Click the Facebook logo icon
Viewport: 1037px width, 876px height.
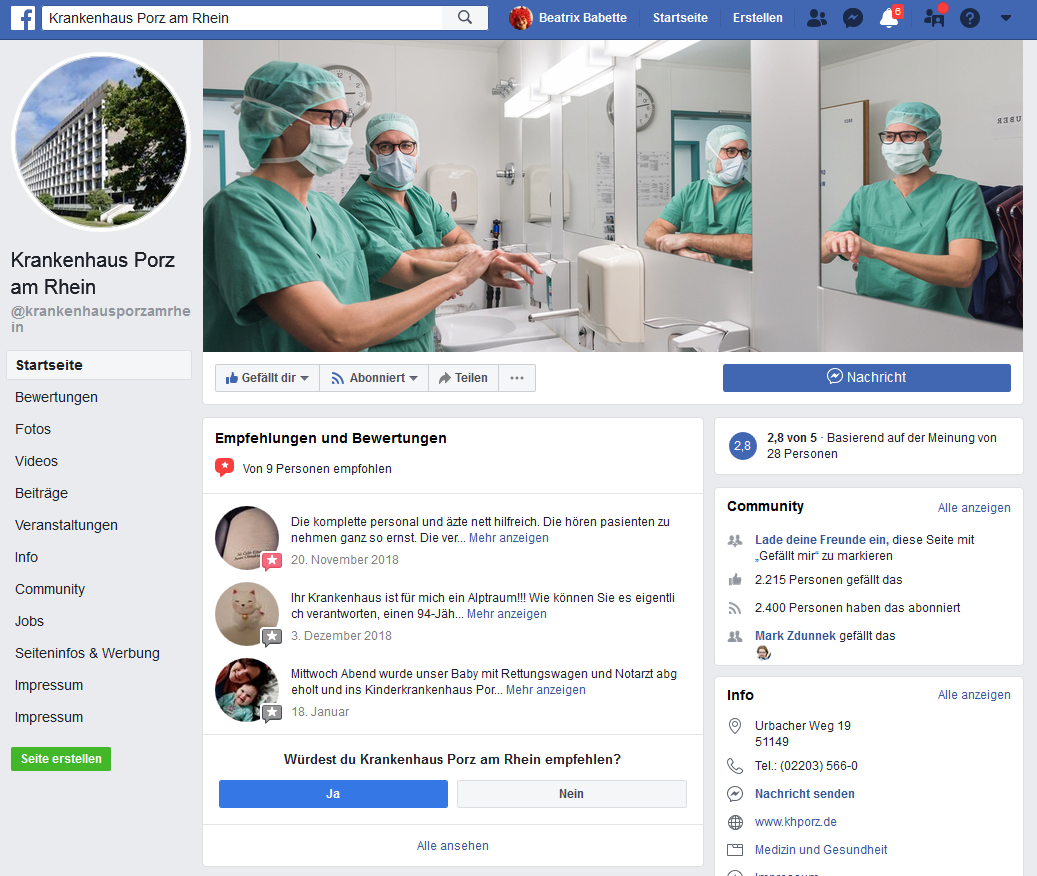click(23, 18)
